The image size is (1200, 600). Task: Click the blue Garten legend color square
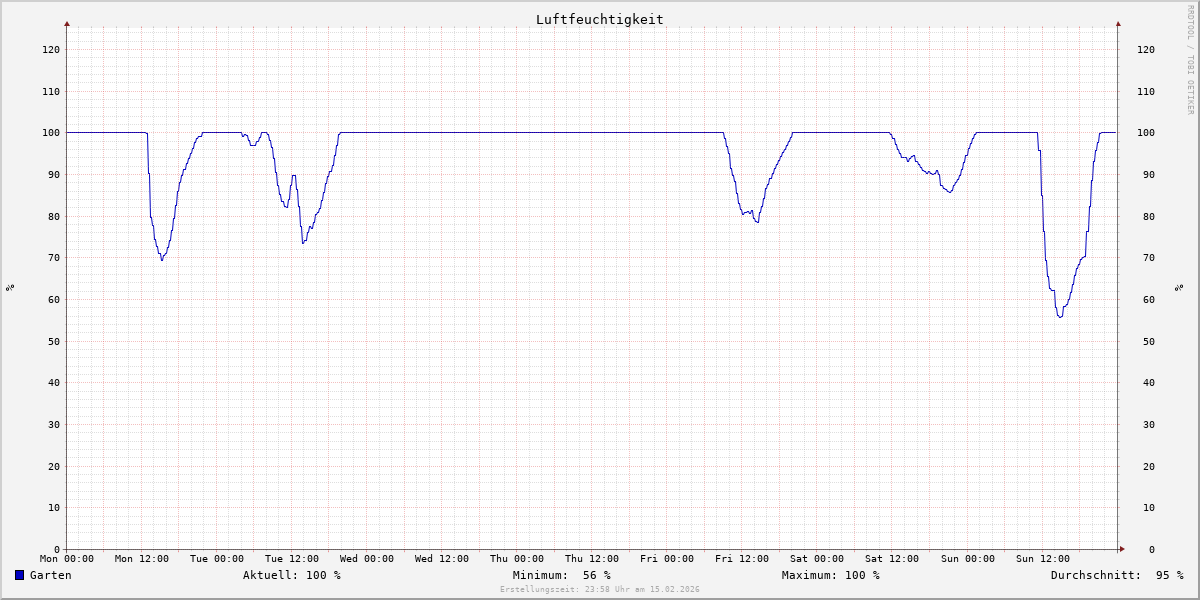click(x=19, y=575)
